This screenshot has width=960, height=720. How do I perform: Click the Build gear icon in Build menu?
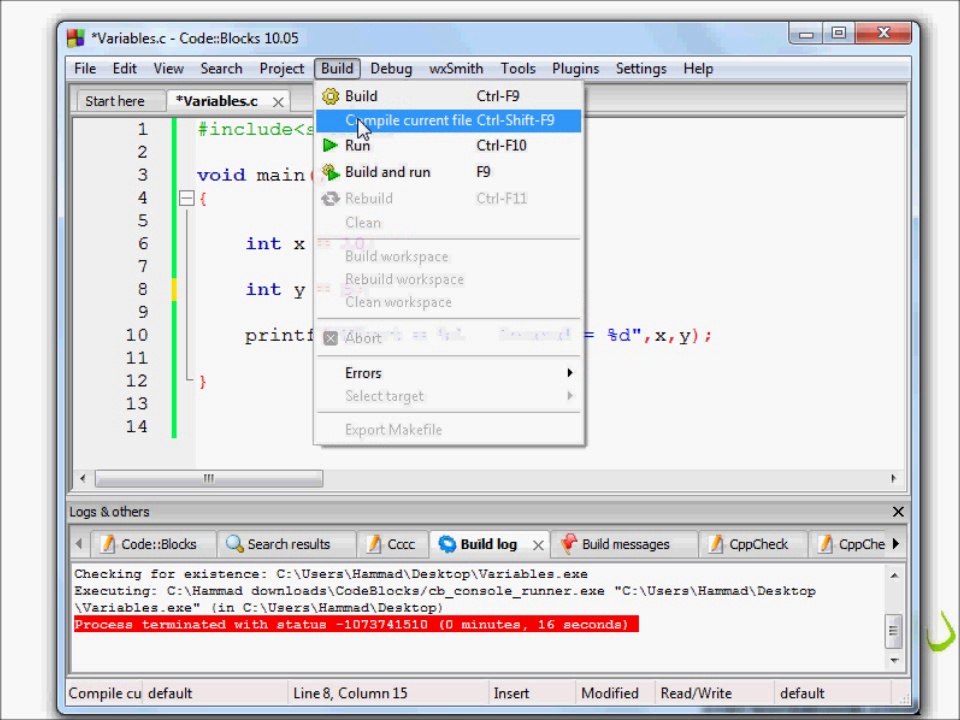click(x=331, y=96)
